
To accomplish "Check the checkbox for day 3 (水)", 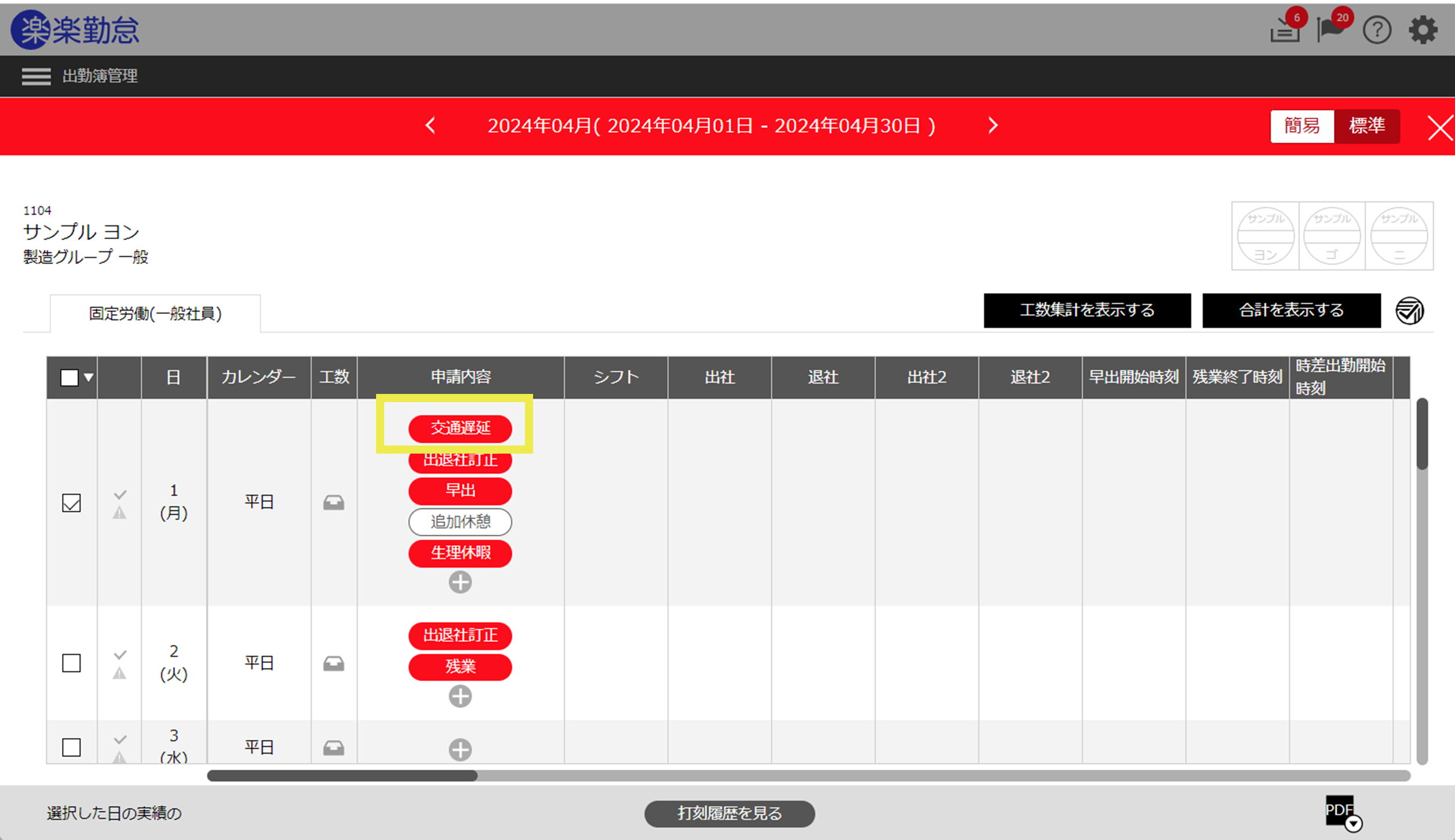I will 71,747.
